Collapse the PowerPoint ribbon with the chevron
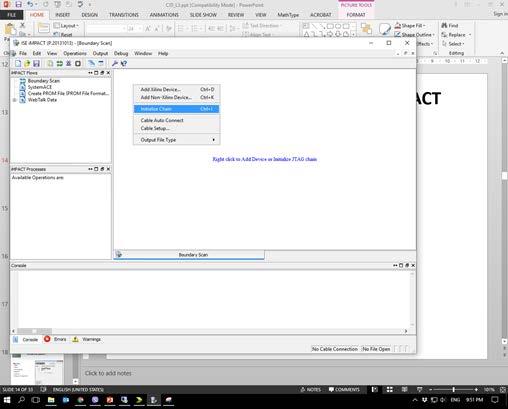The image size is (508, 409). [502, 53]
